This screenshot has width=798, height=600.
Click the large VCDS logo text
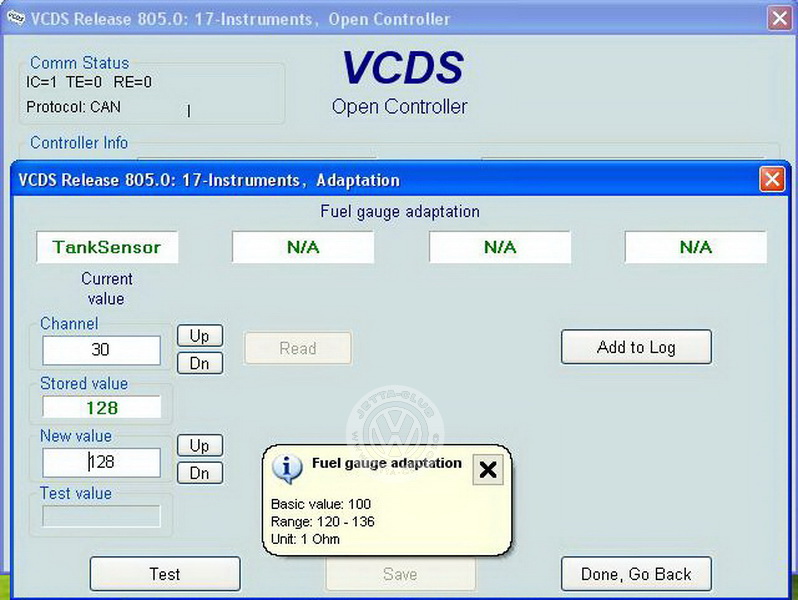point(403,67)
